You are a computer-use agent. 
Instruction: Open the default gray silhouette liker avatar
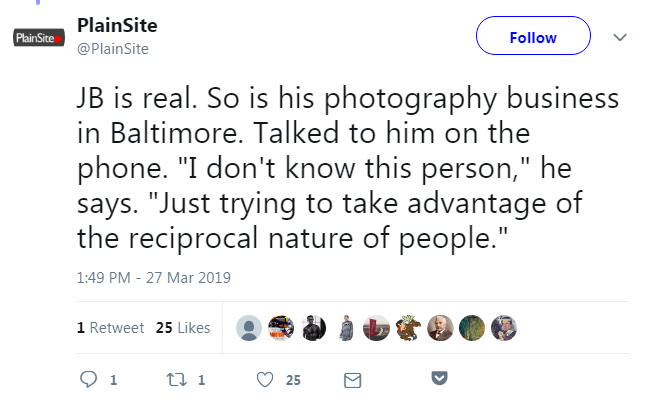point(251,328)
